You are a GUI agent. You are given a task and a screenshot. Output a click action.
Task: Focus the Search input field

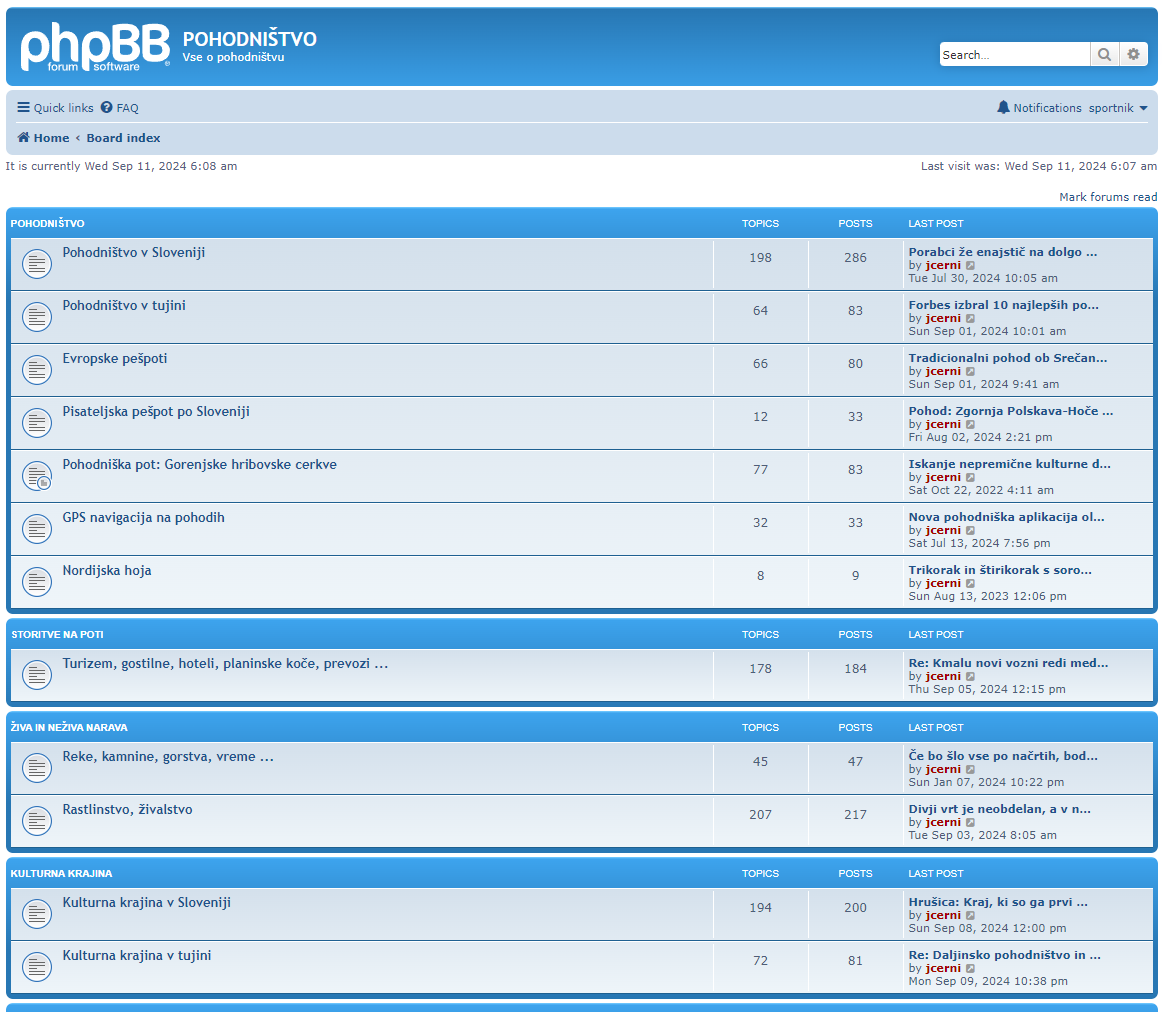tap(1013, 55)
